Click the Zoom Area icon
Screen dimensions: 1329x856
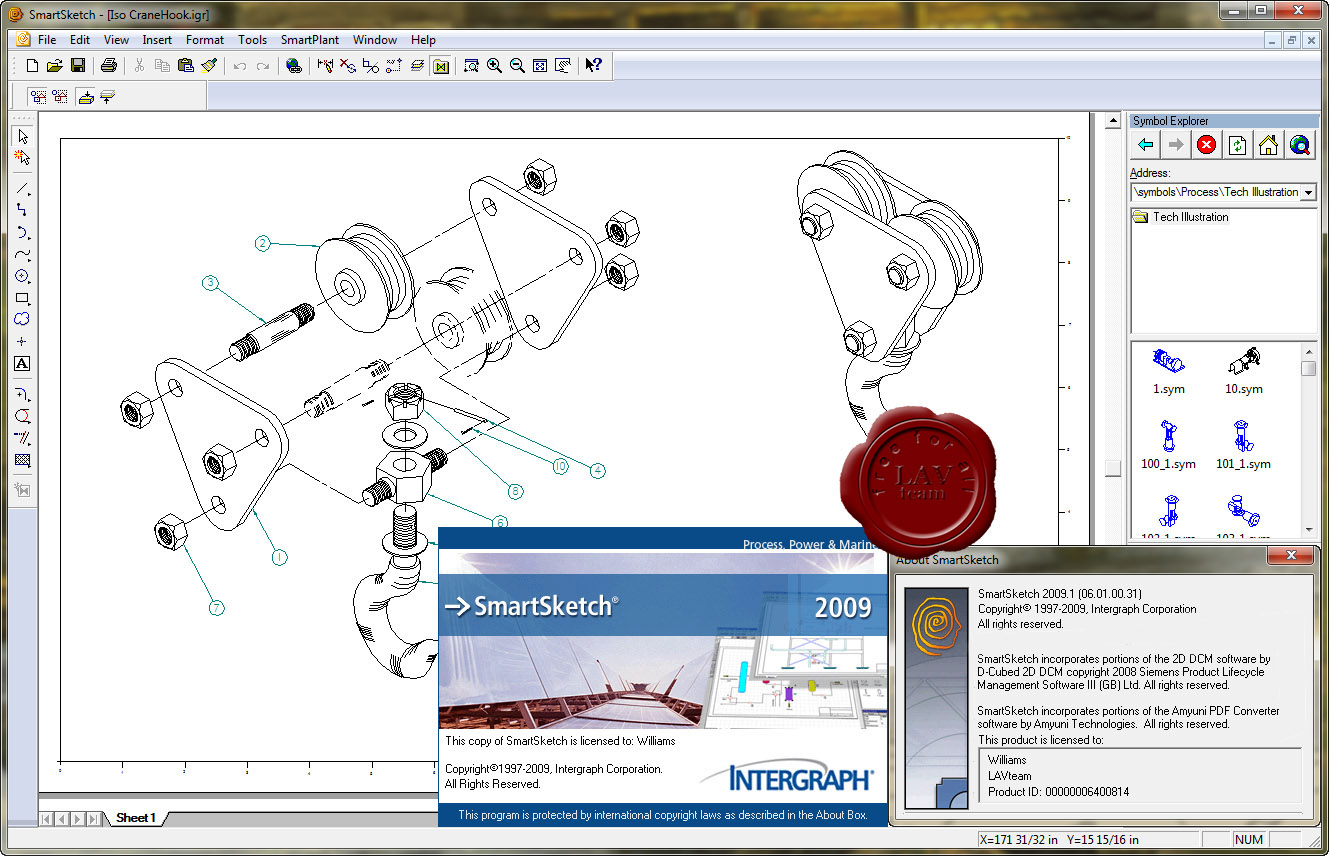click(x=471, y=66)
